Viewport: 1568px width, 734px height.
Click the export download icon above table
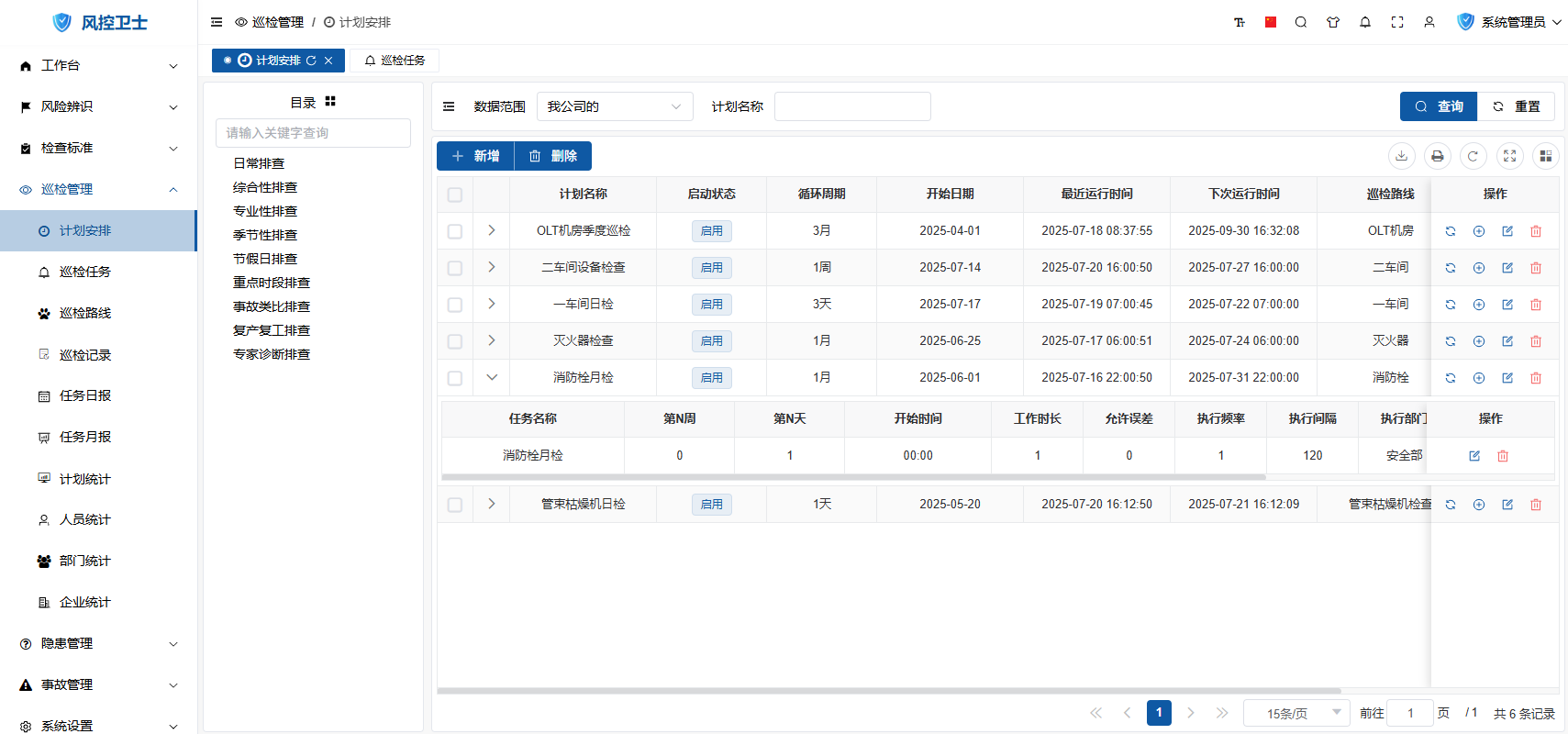(x=1401, y=156)
